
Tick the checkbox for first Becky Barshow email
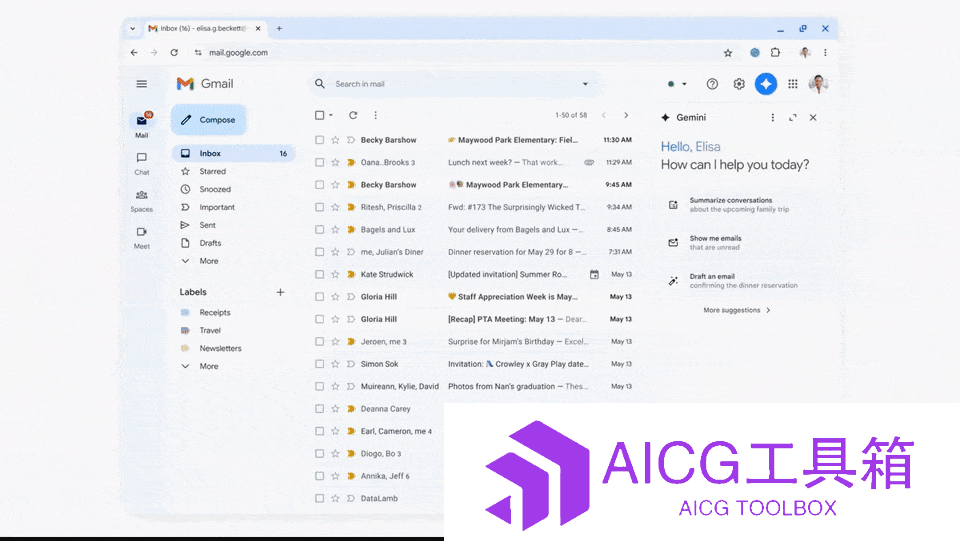pos(320,140)
